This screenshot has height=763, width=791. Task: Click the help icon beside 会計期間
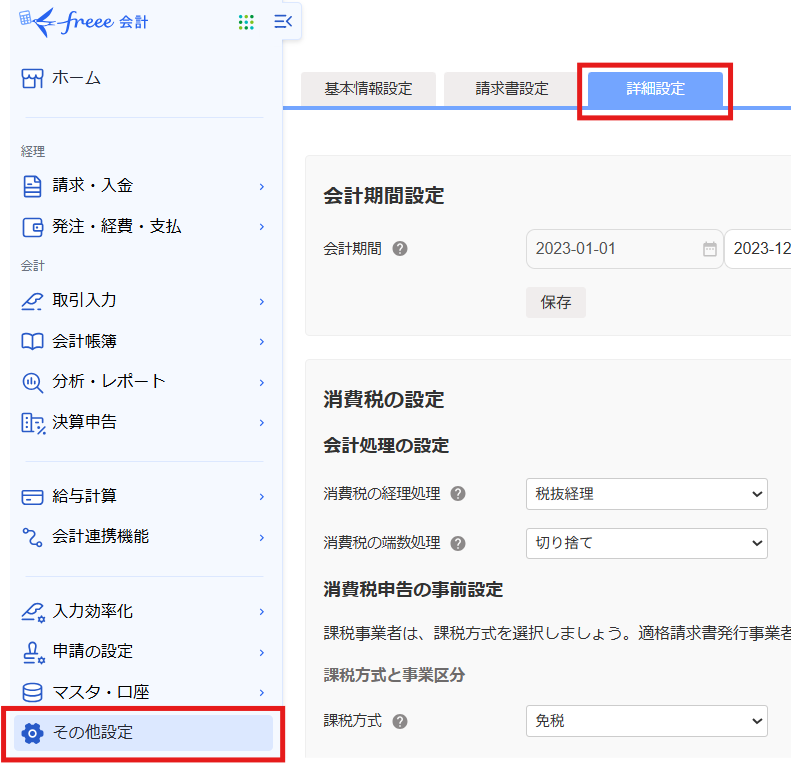point(400,249)
